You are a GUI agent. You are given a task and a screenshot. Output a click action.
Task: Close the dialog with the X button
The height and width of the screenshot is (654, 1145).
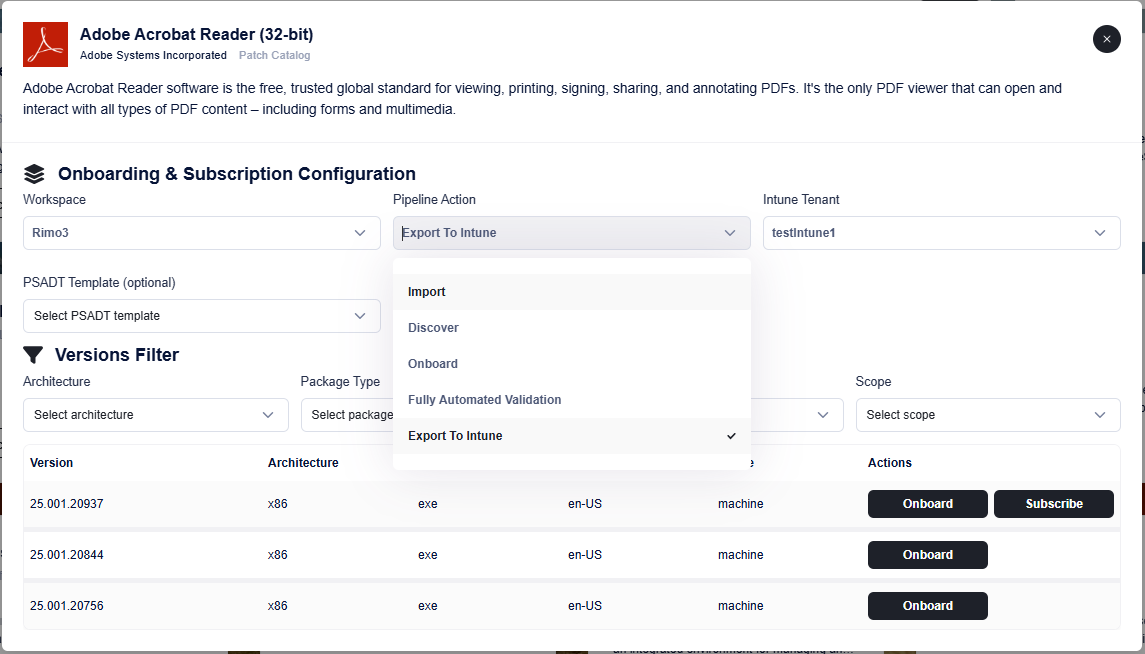coord(1106,39)
